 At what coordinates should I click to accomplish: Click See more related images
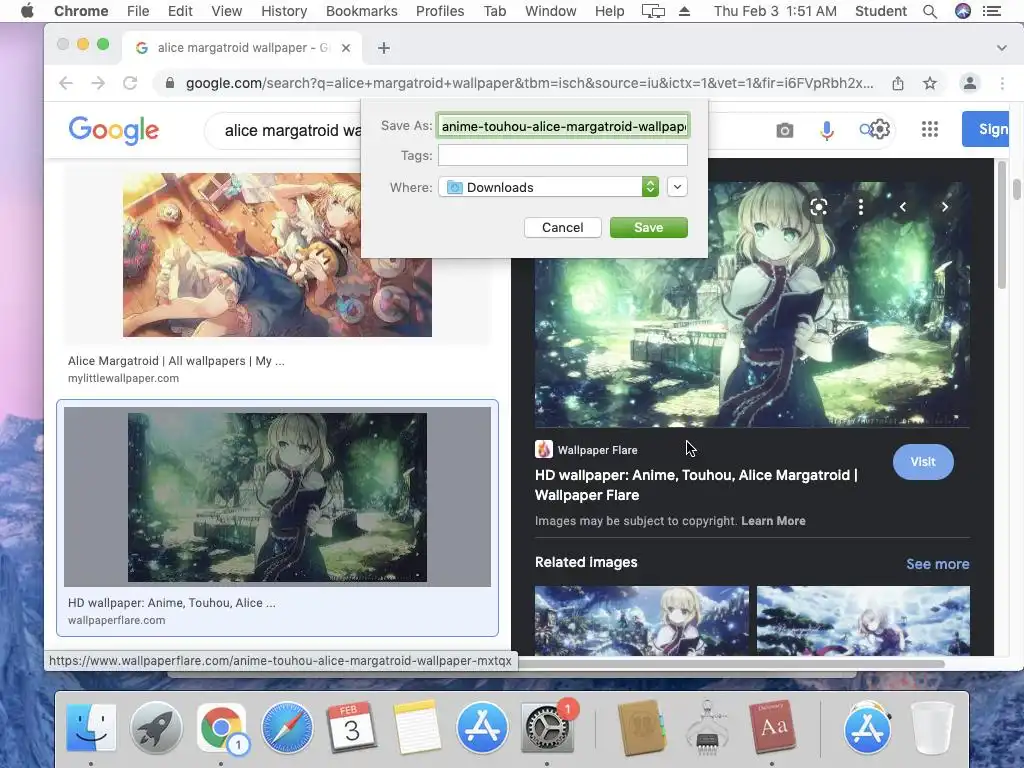pos(938,564)
